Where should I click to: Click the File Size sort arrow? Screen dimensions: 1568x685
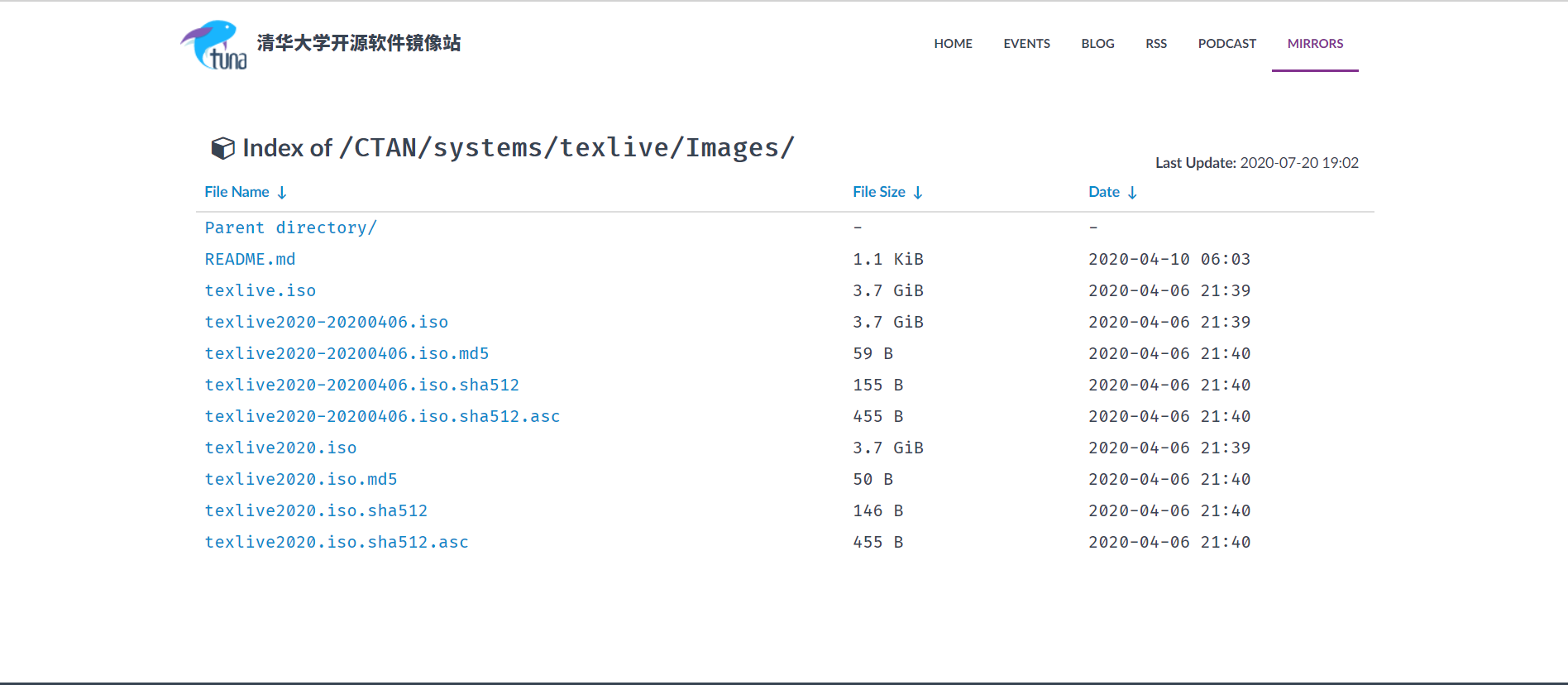pos(918,193)
